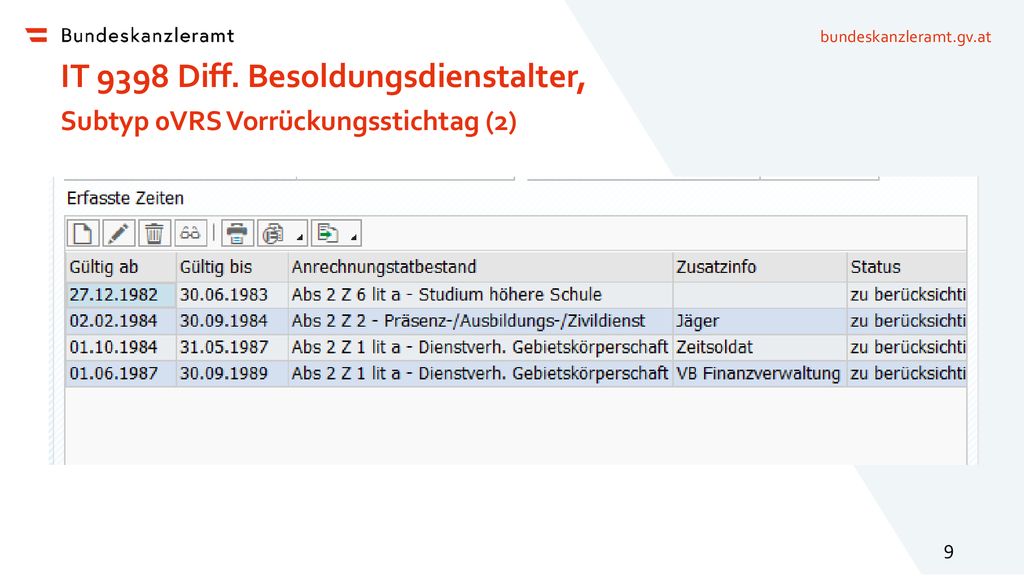Viewport: 1024px width, 576px height.
Task: Click the Präsenz-/Ausbildungs-/Zivildienst entry
Action: [480, 321]
